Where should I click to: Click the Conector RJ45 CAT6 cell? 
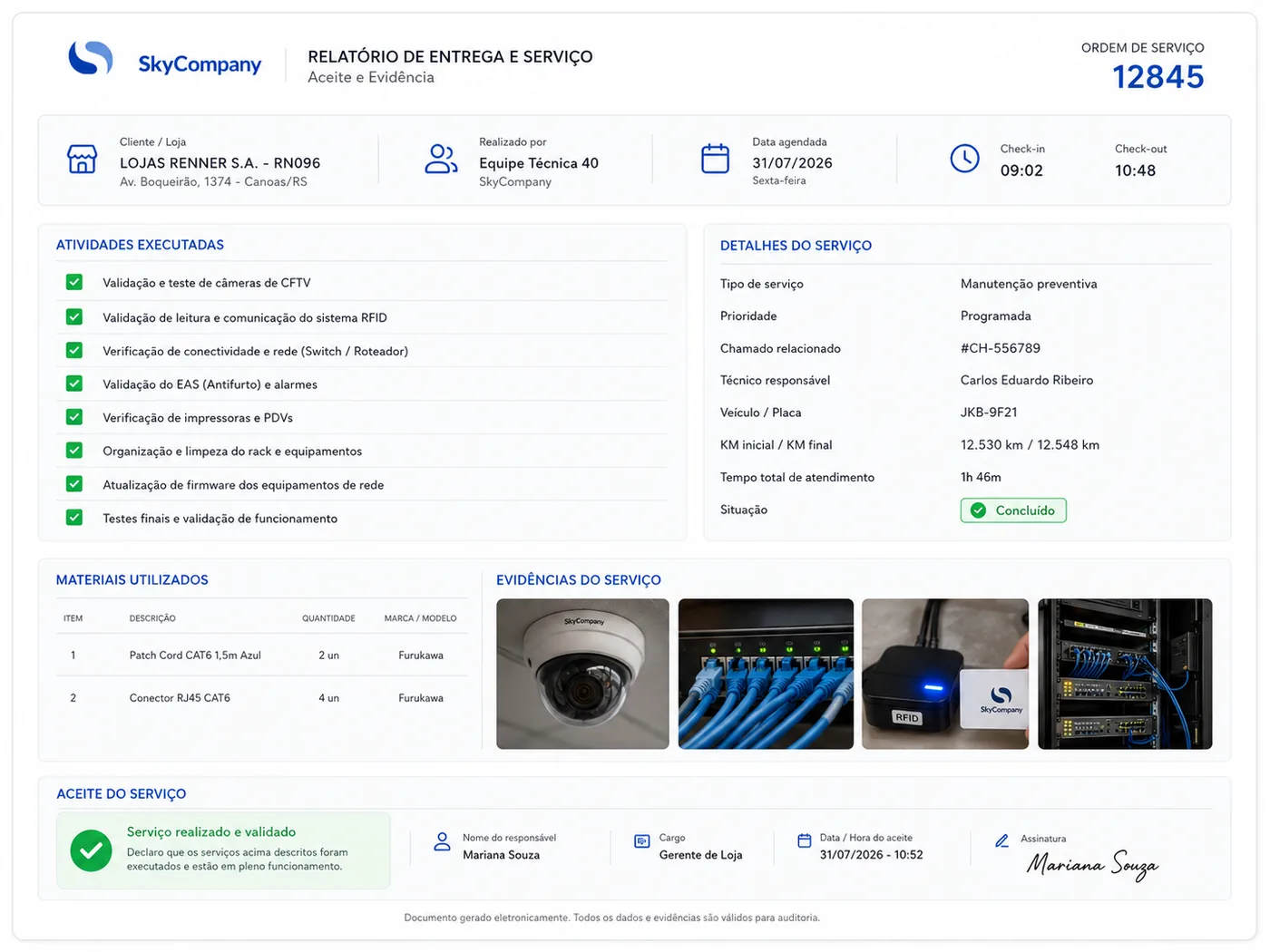(180, 698)
